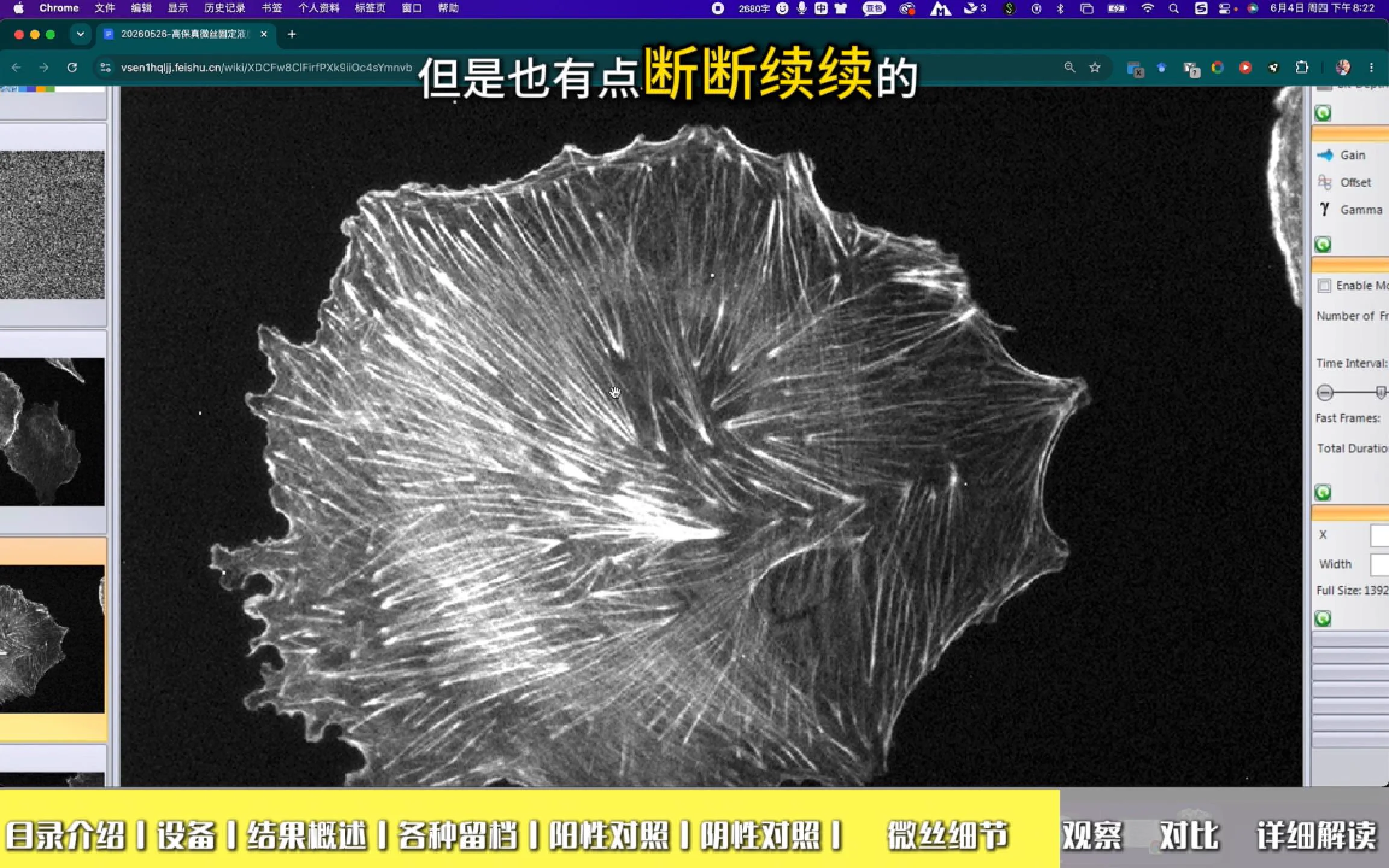Select the highlighted single-cell thumbnail
The height and width of the screenshot is (868, 1389).
click(52, 639)
